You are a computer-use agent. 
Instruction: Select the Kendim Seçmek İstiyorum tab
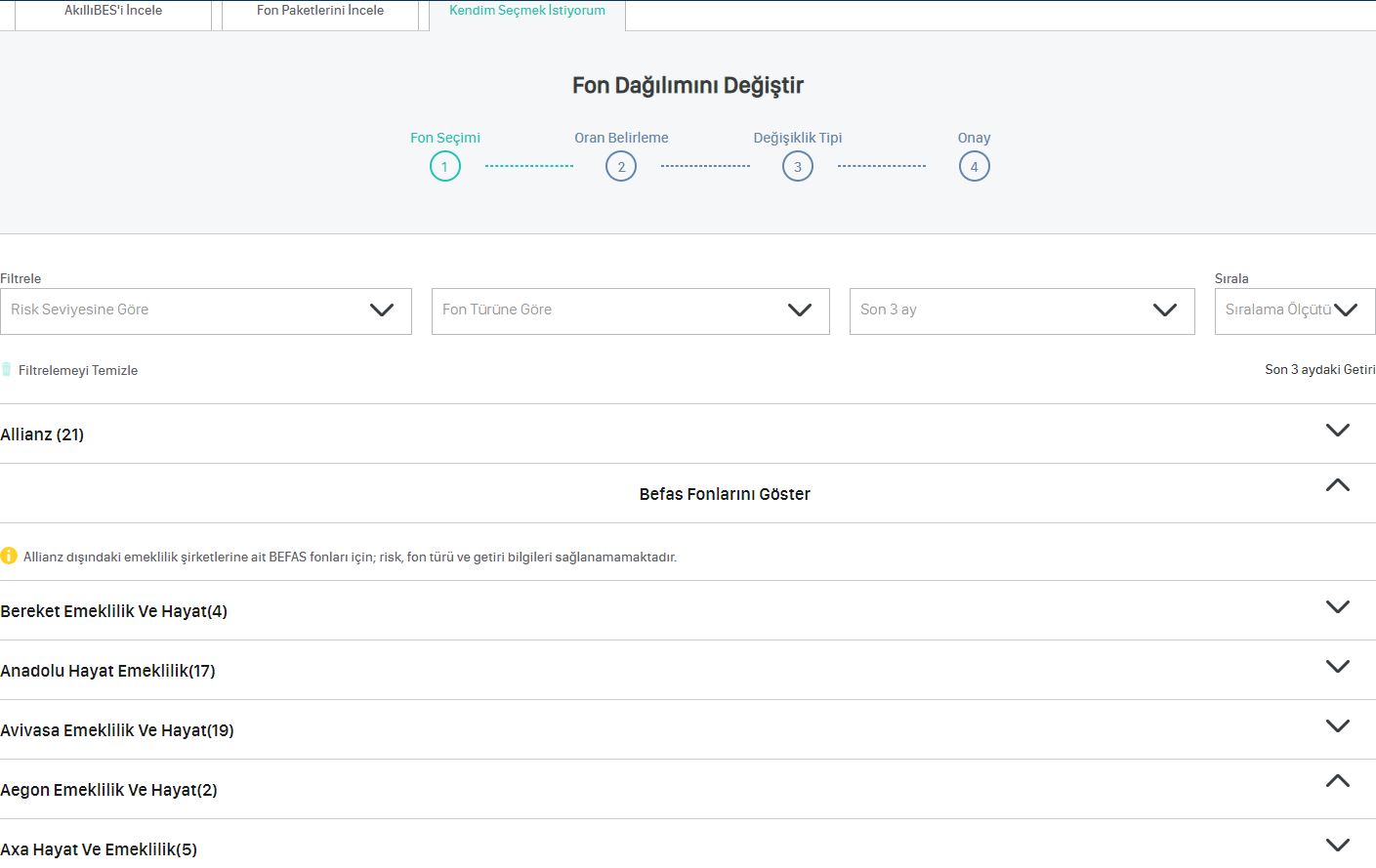tap(527, 14)
